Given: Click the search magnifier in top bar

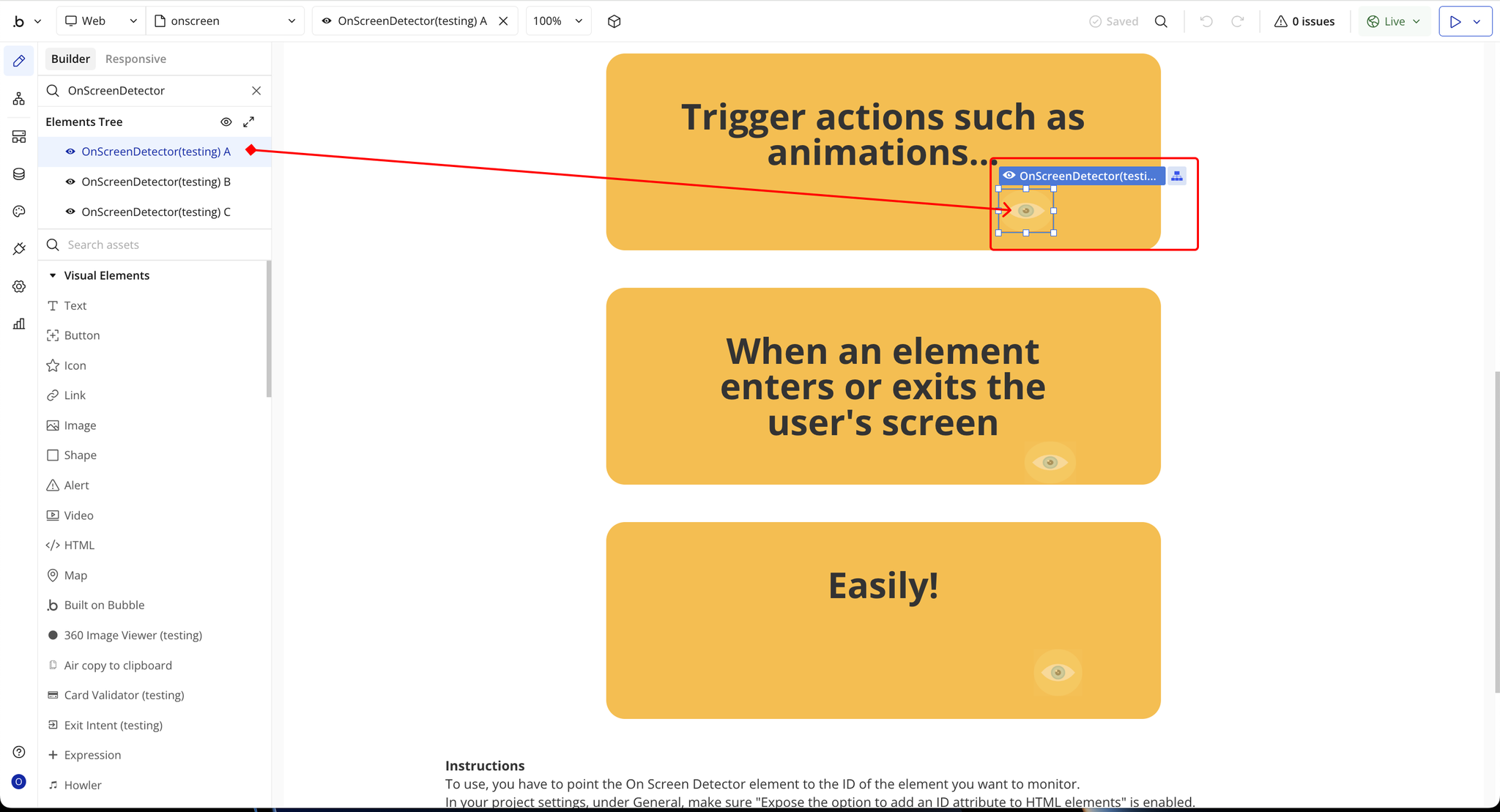Looking at the screenshot, I should coord(1161,21).
